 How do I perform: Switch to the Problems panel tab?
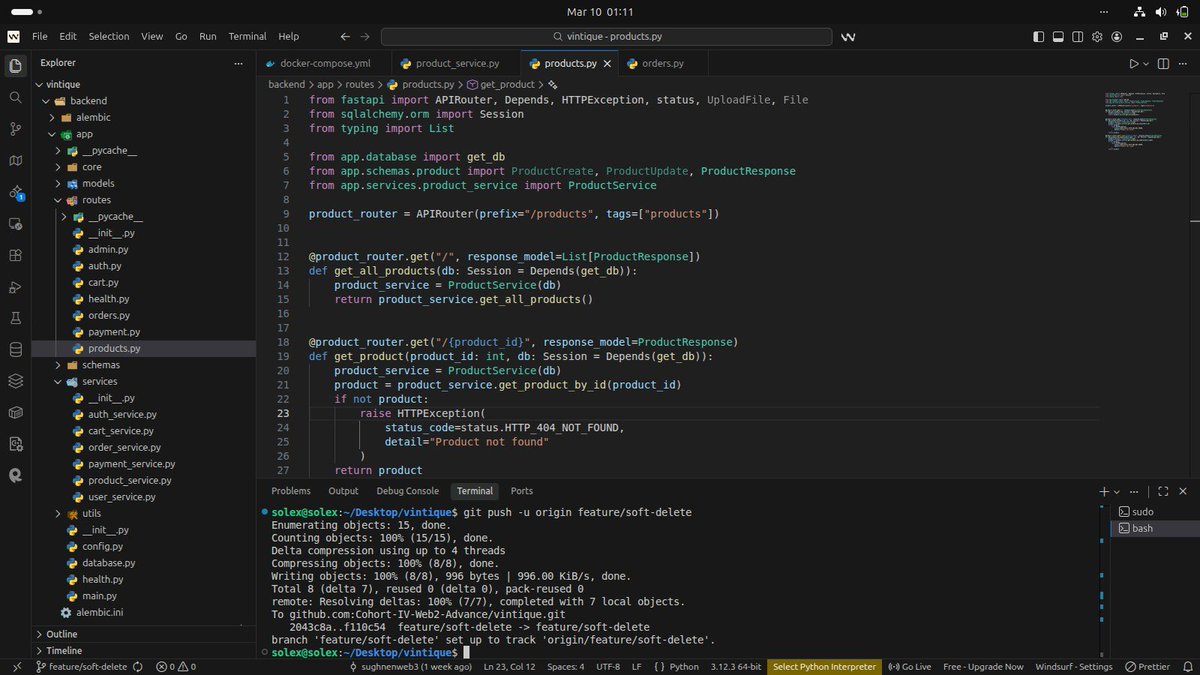click(x=291, y=491)
